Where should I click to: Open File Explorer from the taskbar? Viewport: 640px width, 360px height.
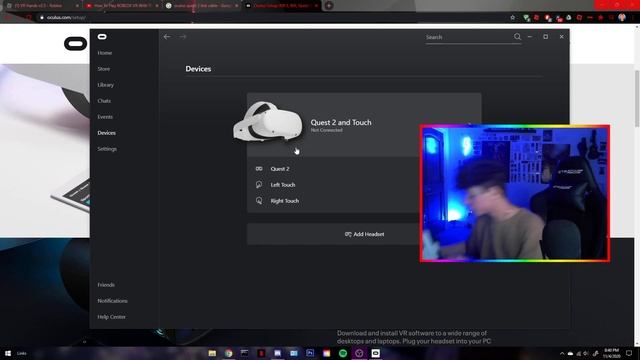pyautogui.click(x=212, y=353)
